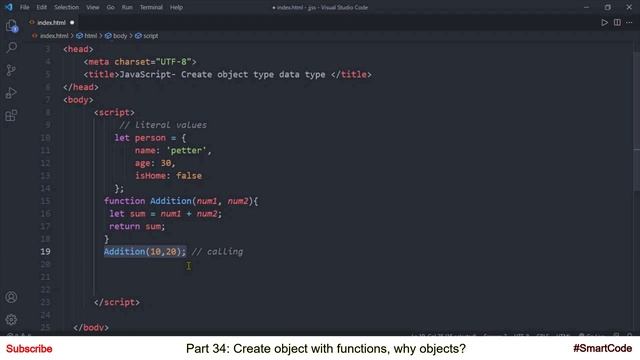Screen dimensions: 640x360
Task: Click the meta charset tag
Action: tap(140, 62)
